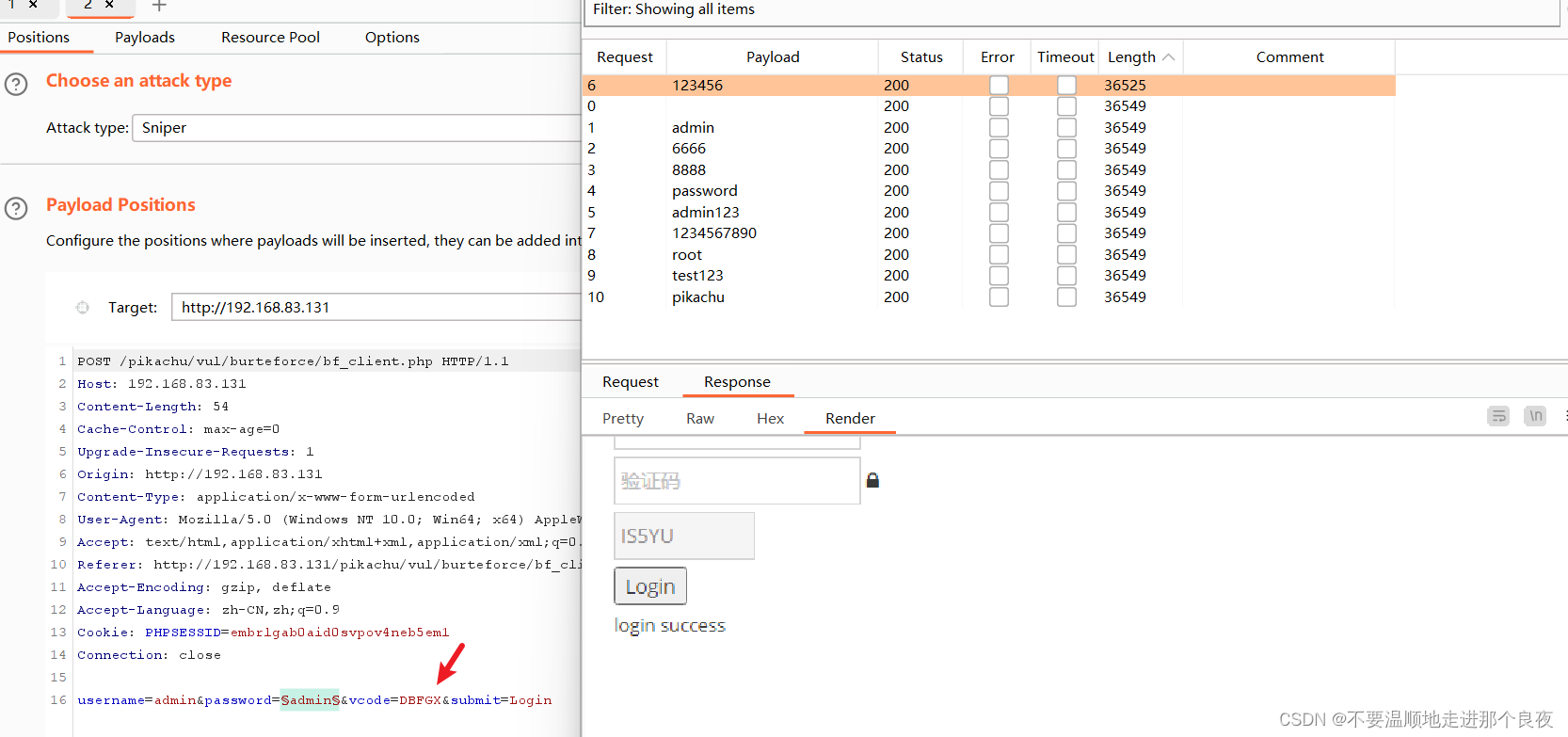The height and width of the screenshot is (737, 1568).
Task: Toggle word wrap icon in response viewer
Action: (x=1498, y=415)
